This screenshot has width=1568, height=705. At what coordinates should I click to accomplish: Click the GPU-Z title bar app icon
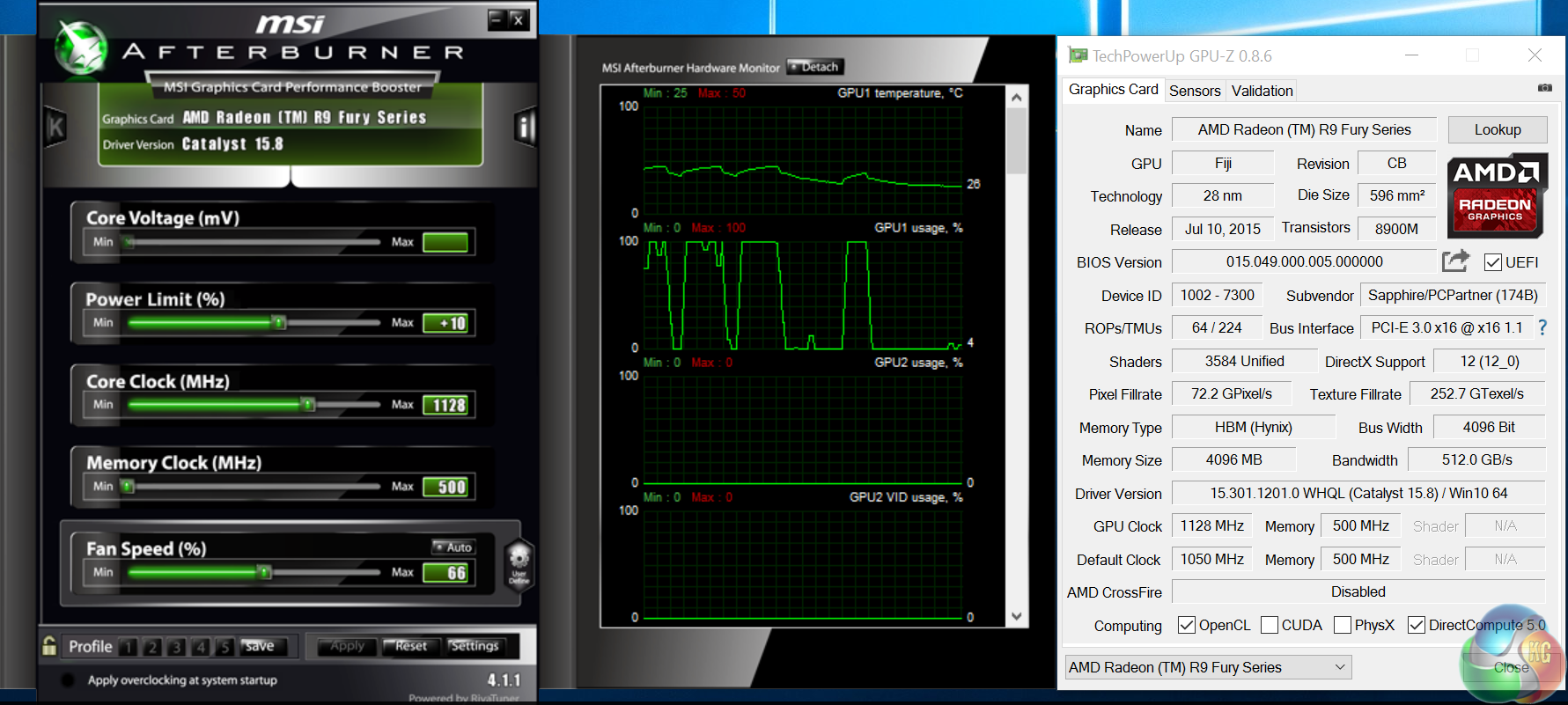[x=1078, y=55]
